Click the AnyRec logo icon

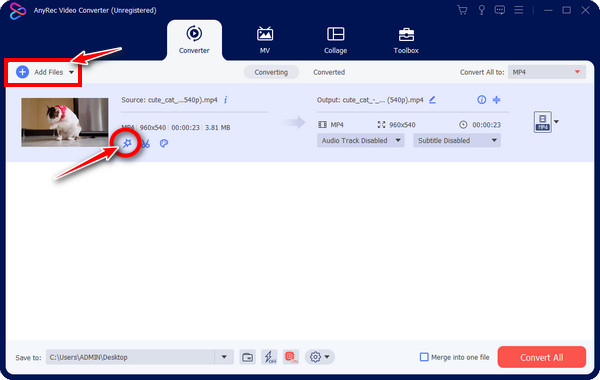(18, 11)
